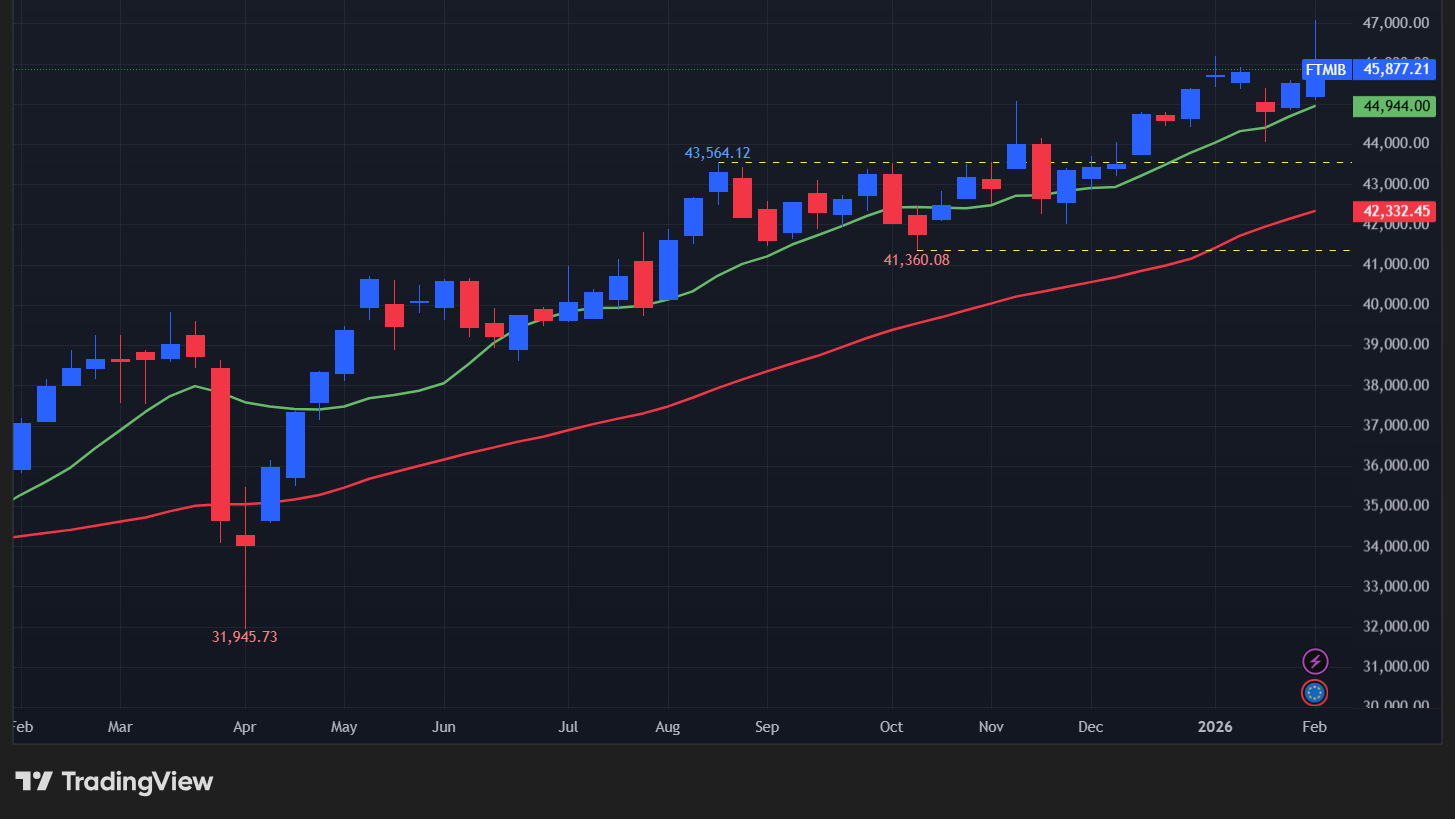The image size is (1455, 819).
Task: Click the large red candle before April
Action: [220, 444]
